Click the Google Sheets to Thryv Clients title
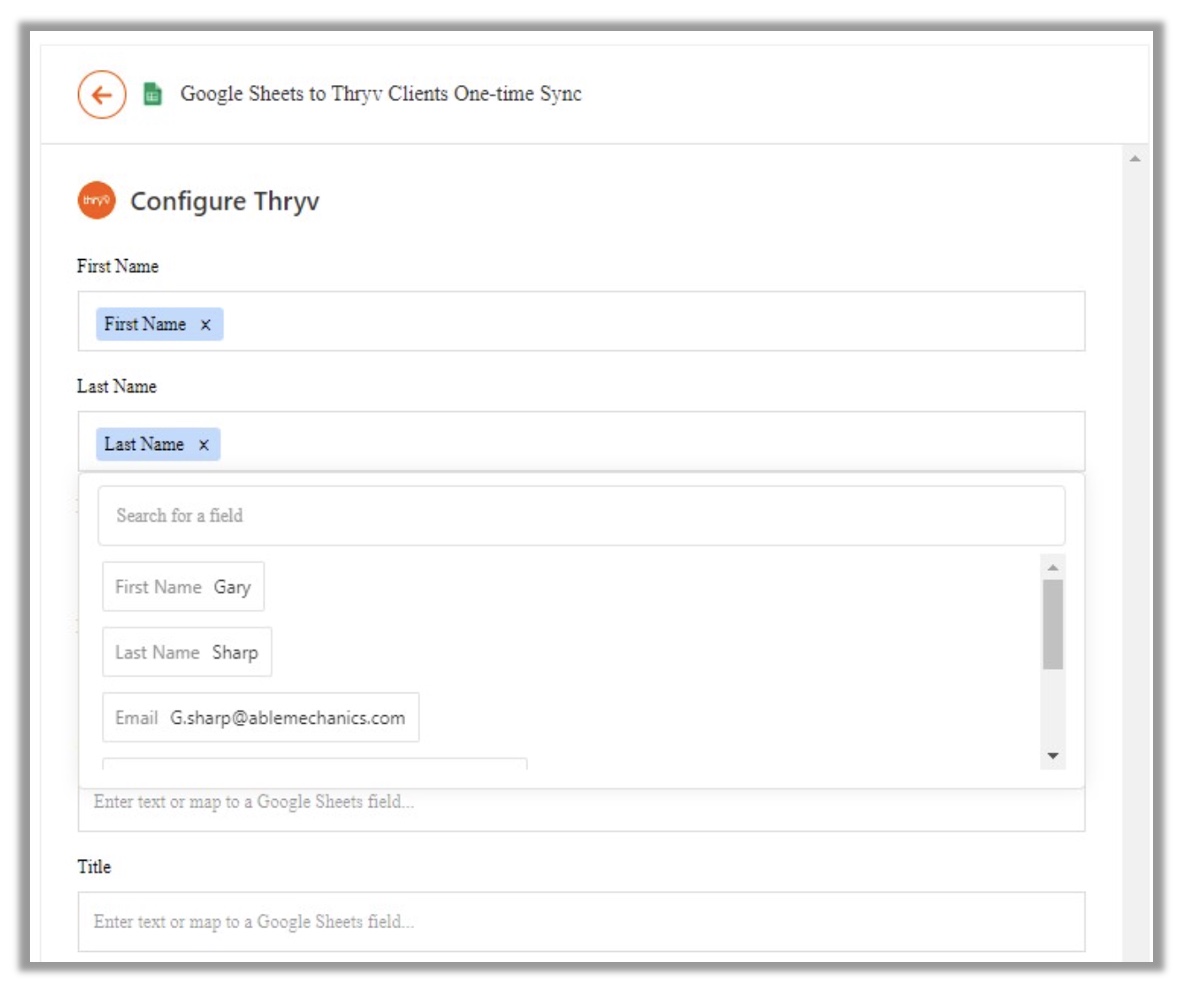 pyautogui.click(x=380, y=94)
